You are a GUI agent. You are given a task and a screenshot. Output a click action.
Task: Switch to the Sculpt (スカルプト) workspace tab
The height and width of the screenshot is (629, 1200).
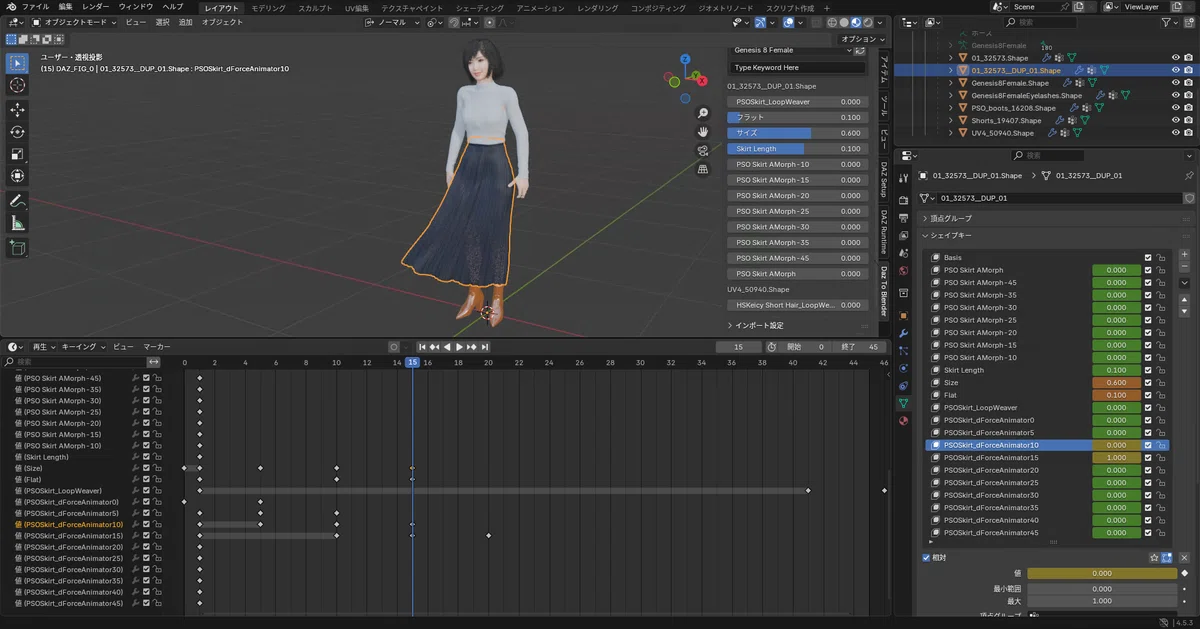point(316,6)
